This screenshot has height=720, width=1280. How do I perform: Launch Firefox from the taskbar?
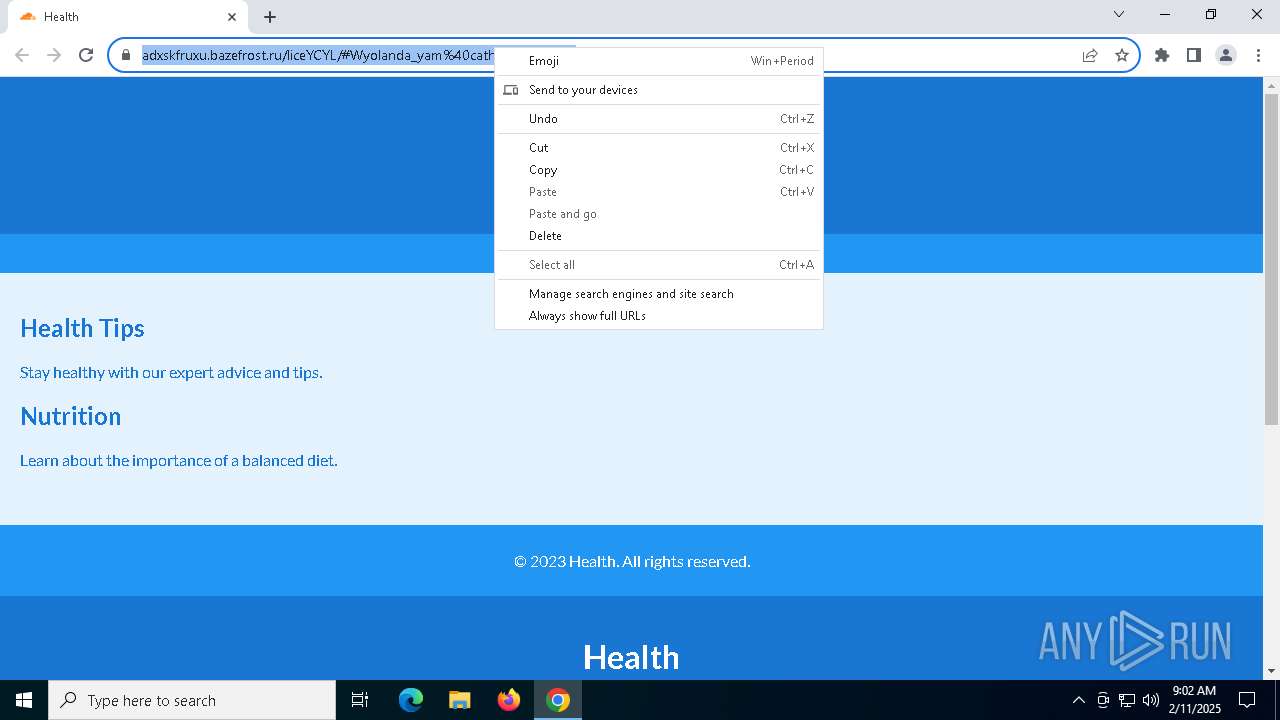pos(509,700)
